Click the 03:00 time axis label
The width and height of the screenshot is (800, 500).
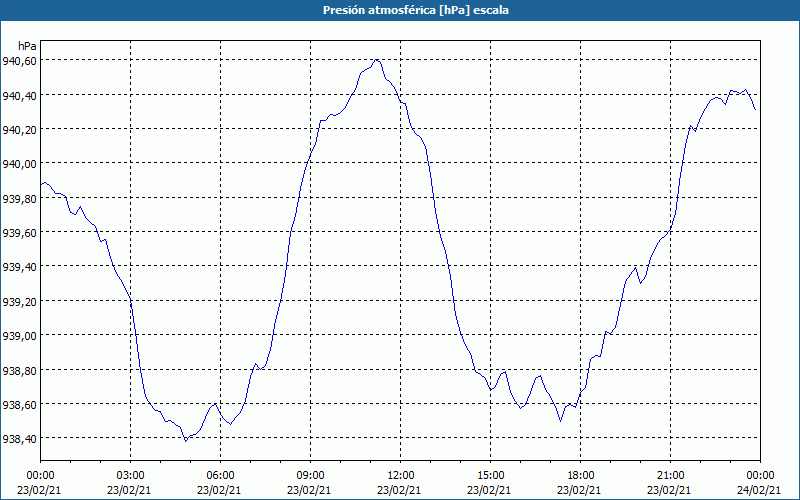pos(131,476)
